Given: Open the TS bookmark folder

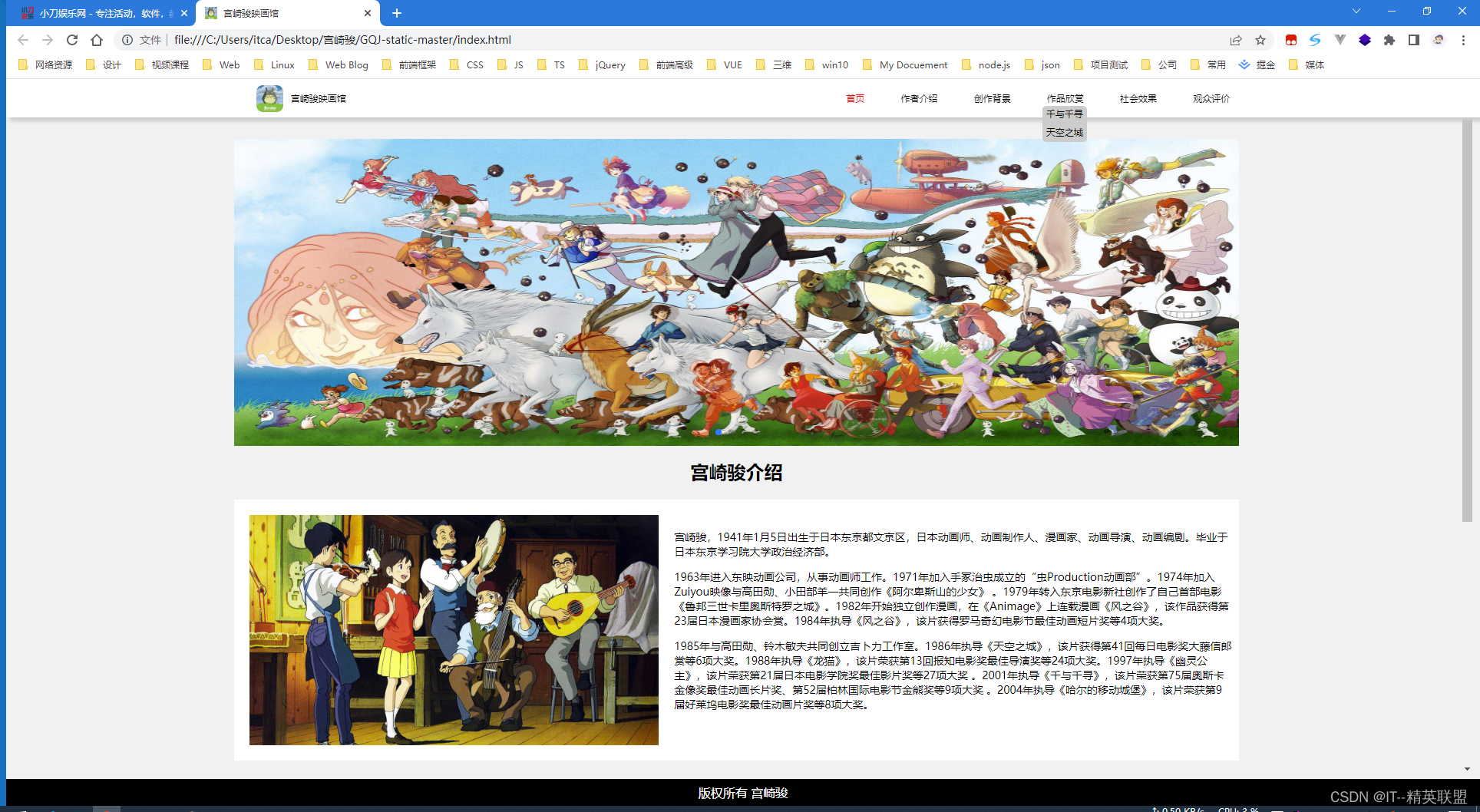Looking at the screenshot, I should click(551, 65).
